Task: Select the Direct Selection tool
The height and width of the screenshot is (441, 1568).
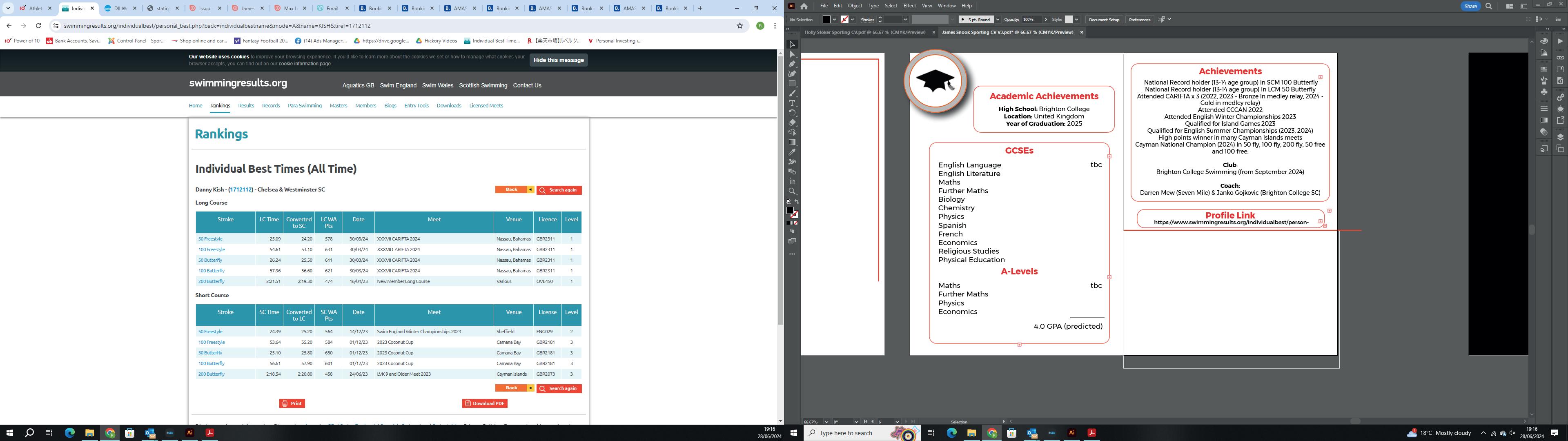Action: pyautogui.click(x=792, y=54)
